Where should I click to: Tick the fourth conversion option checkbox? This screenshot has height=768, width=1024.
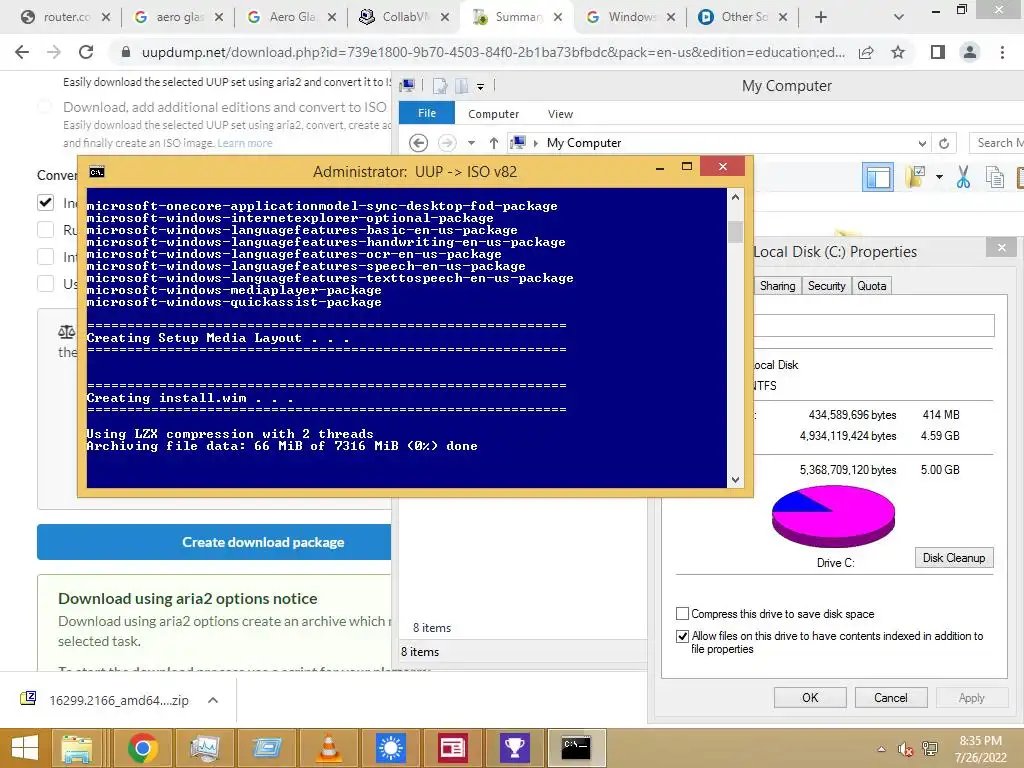[45, 283]
